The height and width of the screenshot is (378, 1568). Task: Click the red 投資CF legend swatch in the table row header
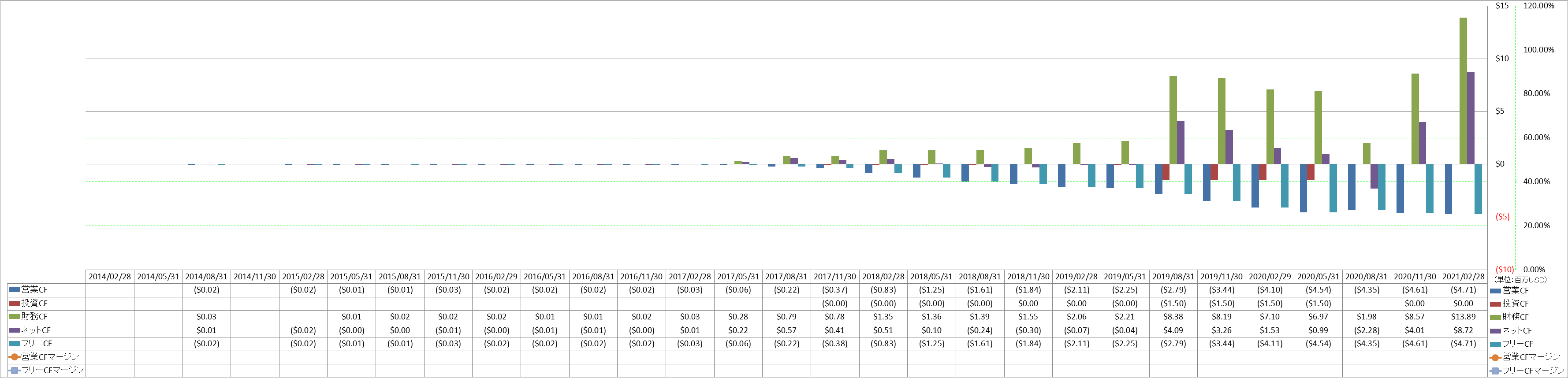[x=15, y=303]
